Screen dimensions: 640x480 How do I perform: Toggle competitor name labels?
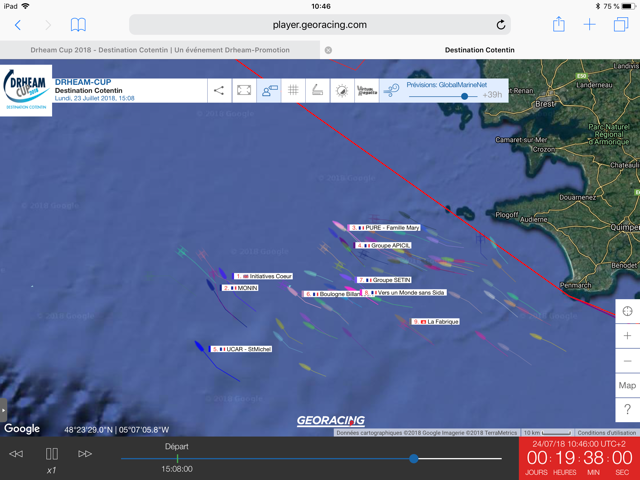click(269, 90)
